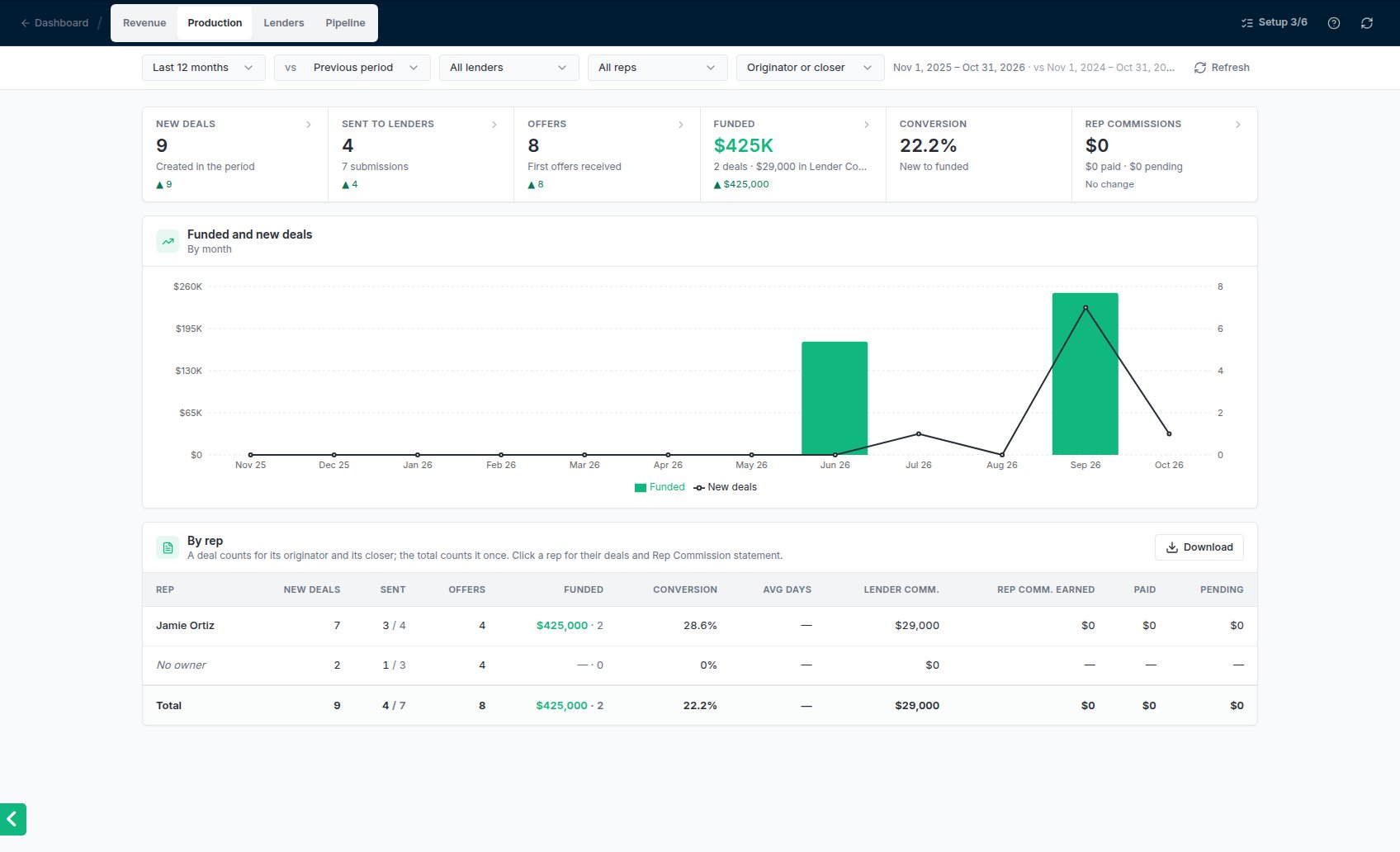Open Offers card chevron
Screen dimensions: 1400x852
tap(681, 125)
